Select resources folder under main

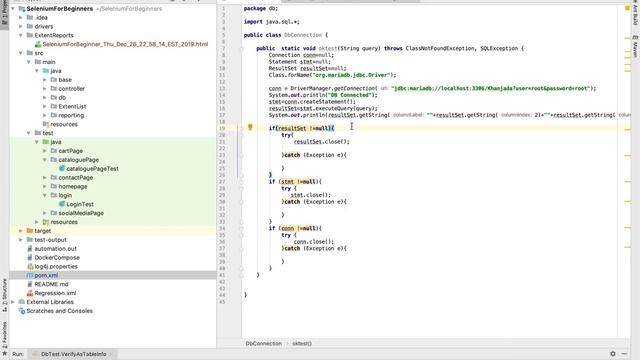(x=64, y=124)
